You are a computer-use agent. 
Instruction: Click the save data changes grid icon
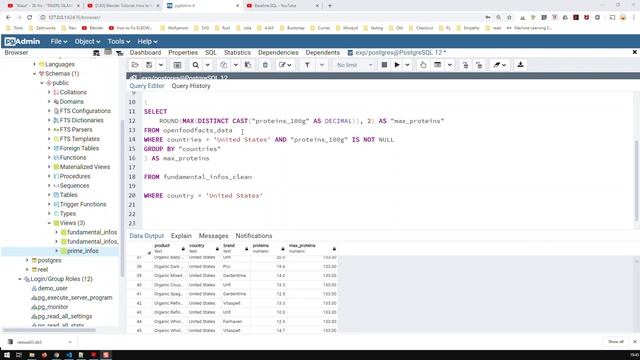point(177,65)
